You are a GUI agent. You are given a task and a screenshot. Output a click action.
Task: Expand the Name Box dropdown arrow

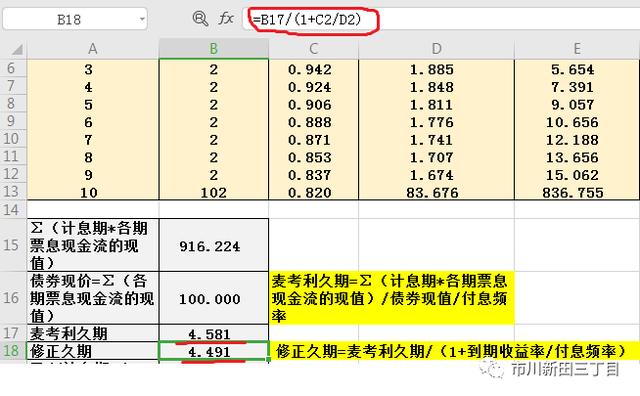coord(142,19)
